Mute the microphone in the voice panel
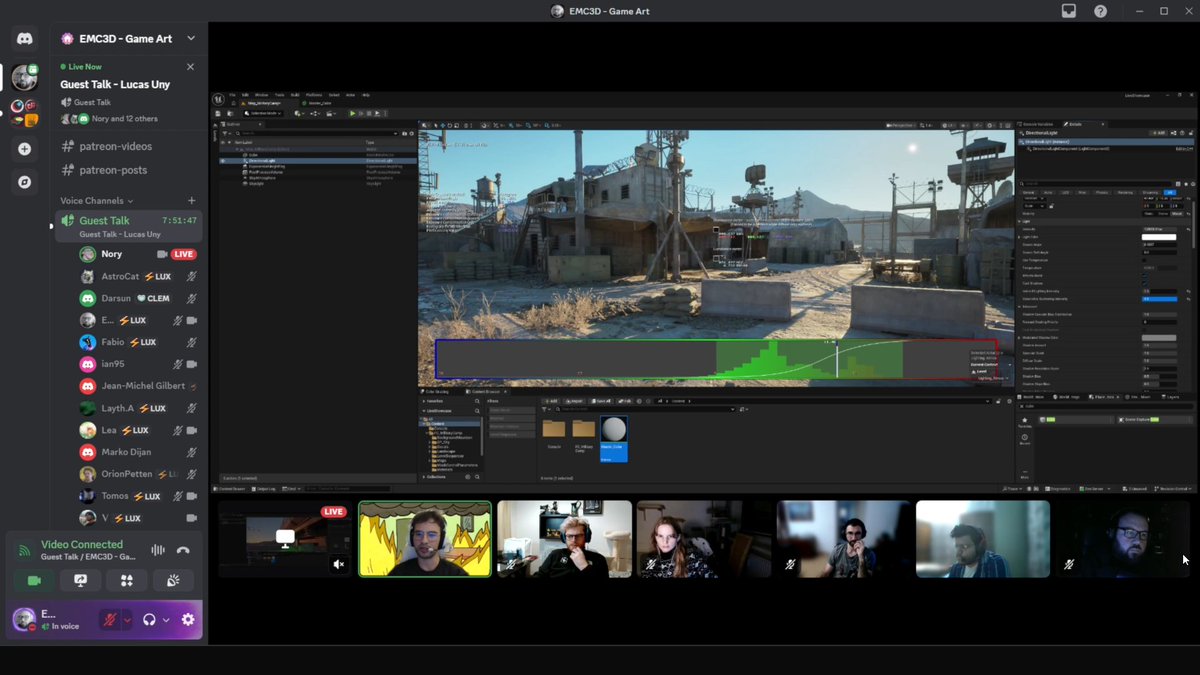1200x675 pixels. tap(109, 619)
